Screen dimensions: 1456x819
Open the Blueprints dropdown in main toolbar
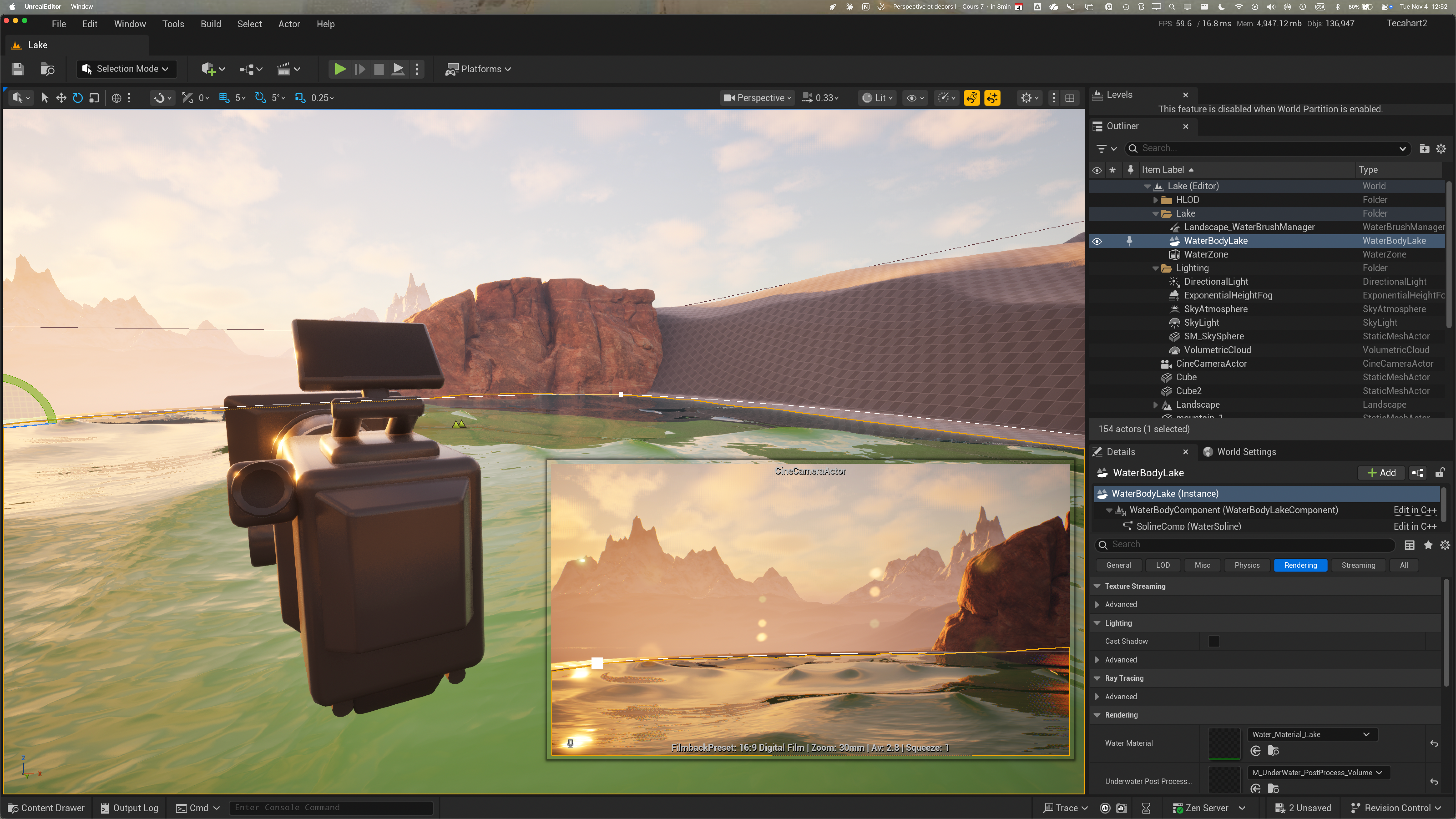[250, 69]
